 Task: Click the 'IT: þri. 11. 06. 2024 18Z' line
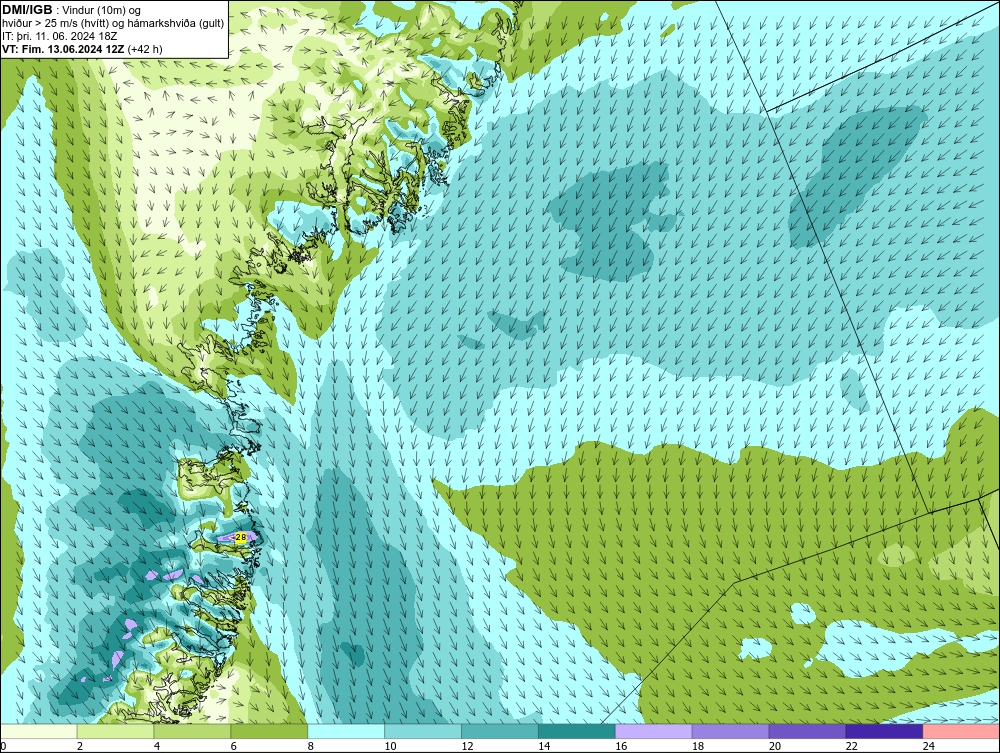59,36
